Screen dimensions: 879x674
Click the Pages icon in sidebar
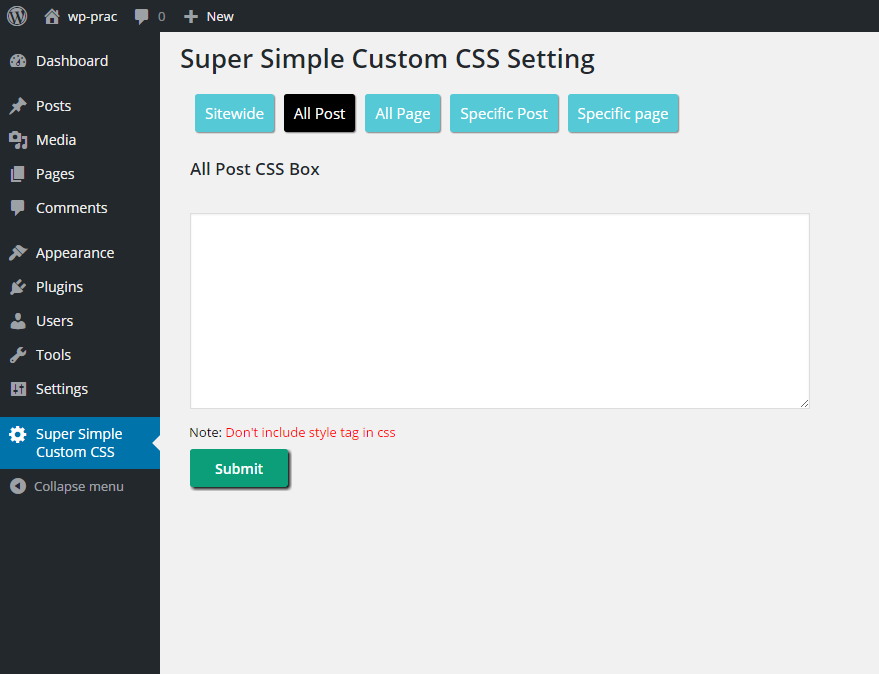pos(18,174)
